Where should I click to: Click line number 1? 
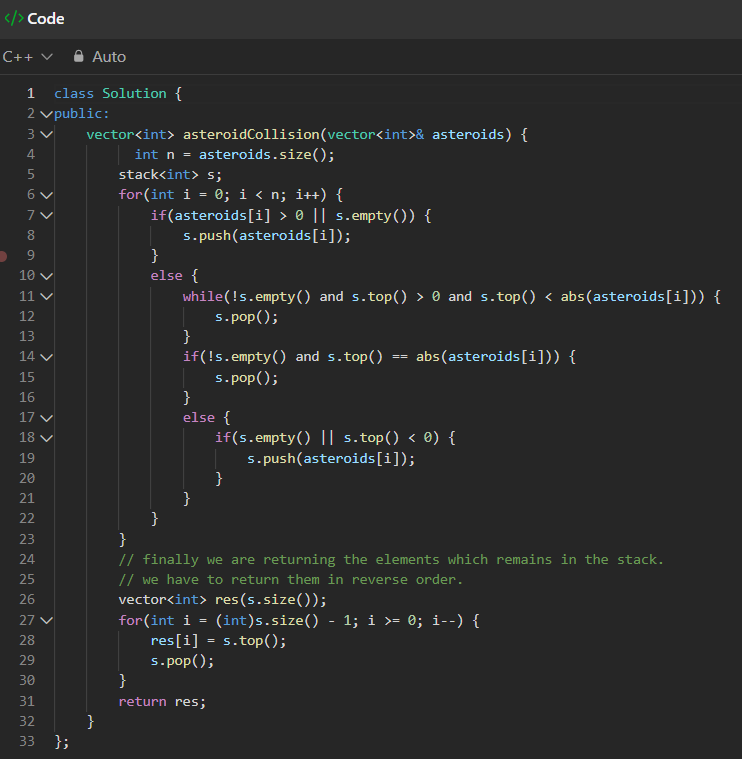31,93
